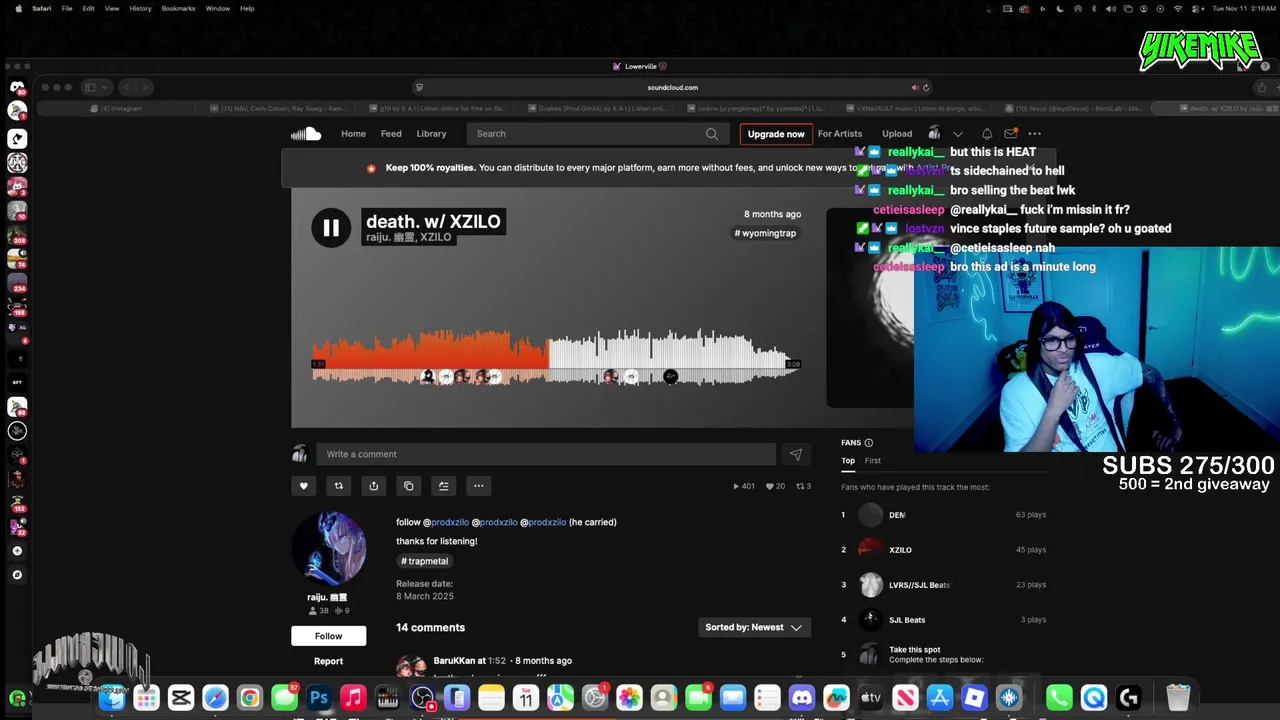The image size is (1280, 720).
Task: Open profile avatar in SoundCloud header
Action: point(934,134)
